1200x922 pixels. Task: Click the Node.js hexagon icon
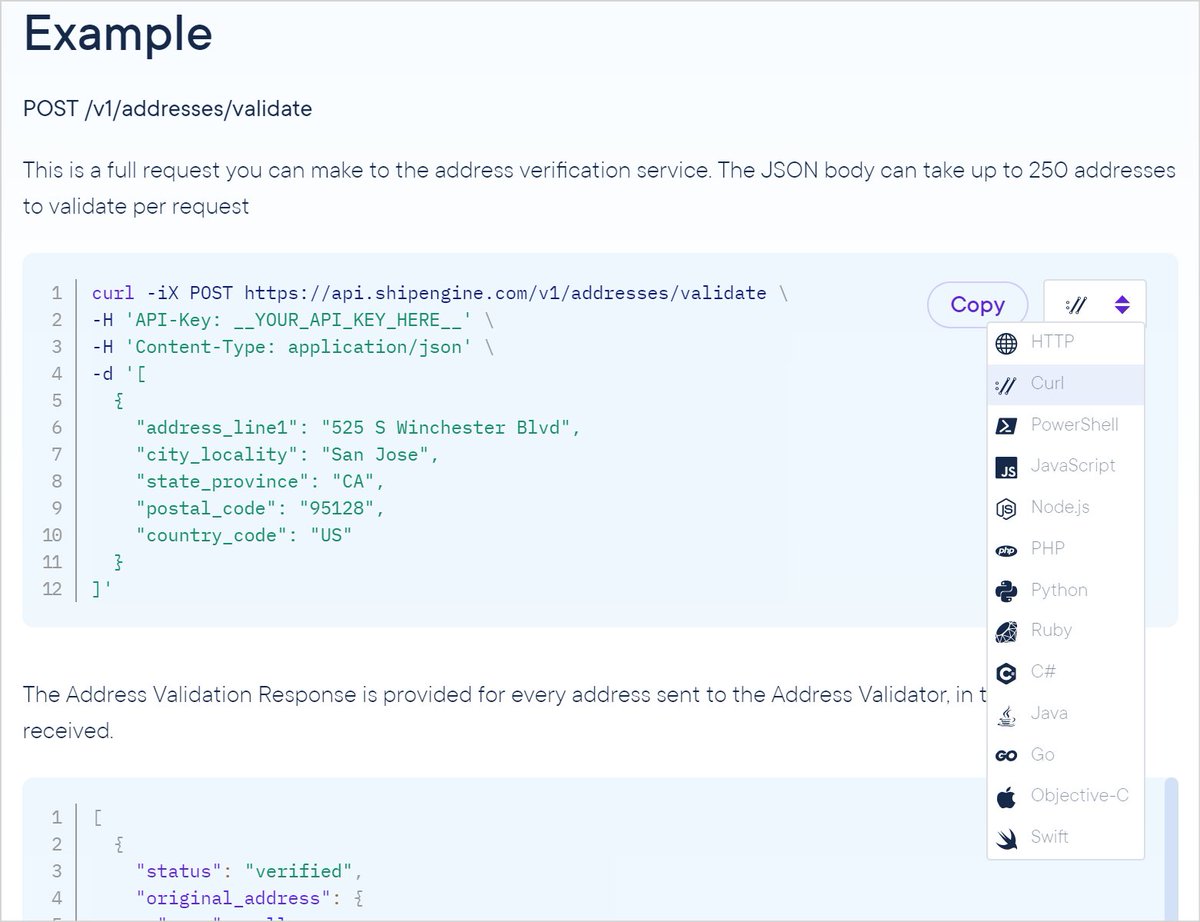[x=1007, y=508]
